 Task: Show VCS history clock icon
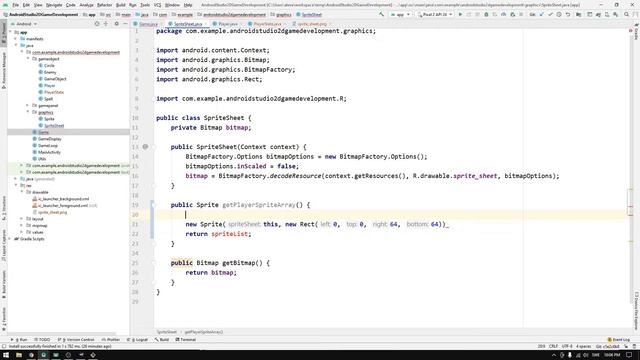coord(559,15)
